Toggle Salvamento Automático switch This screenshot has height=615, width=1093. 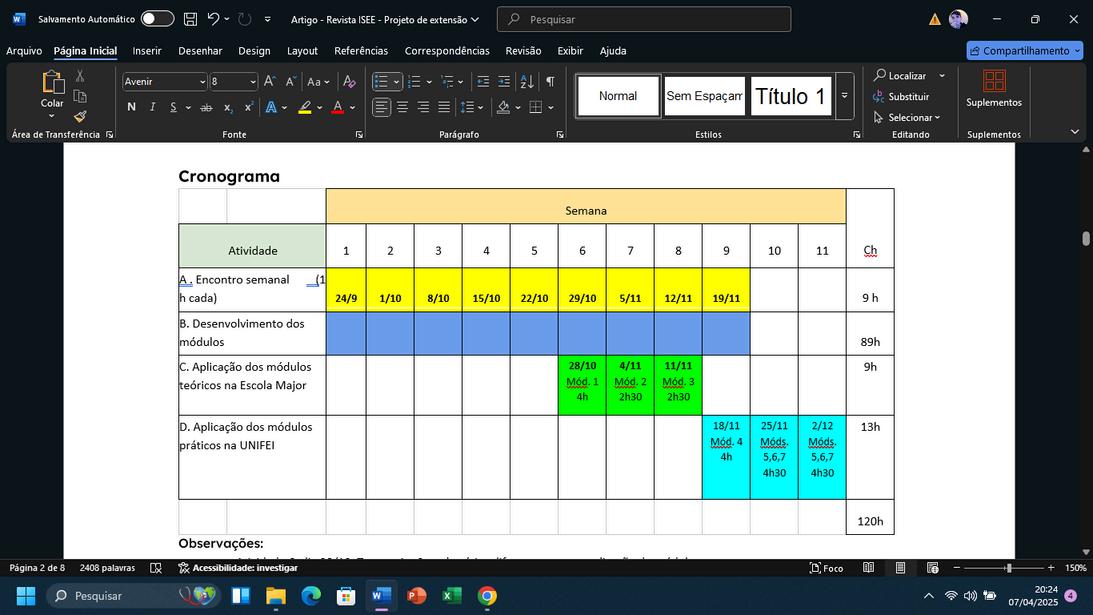[x=158, y=19]
